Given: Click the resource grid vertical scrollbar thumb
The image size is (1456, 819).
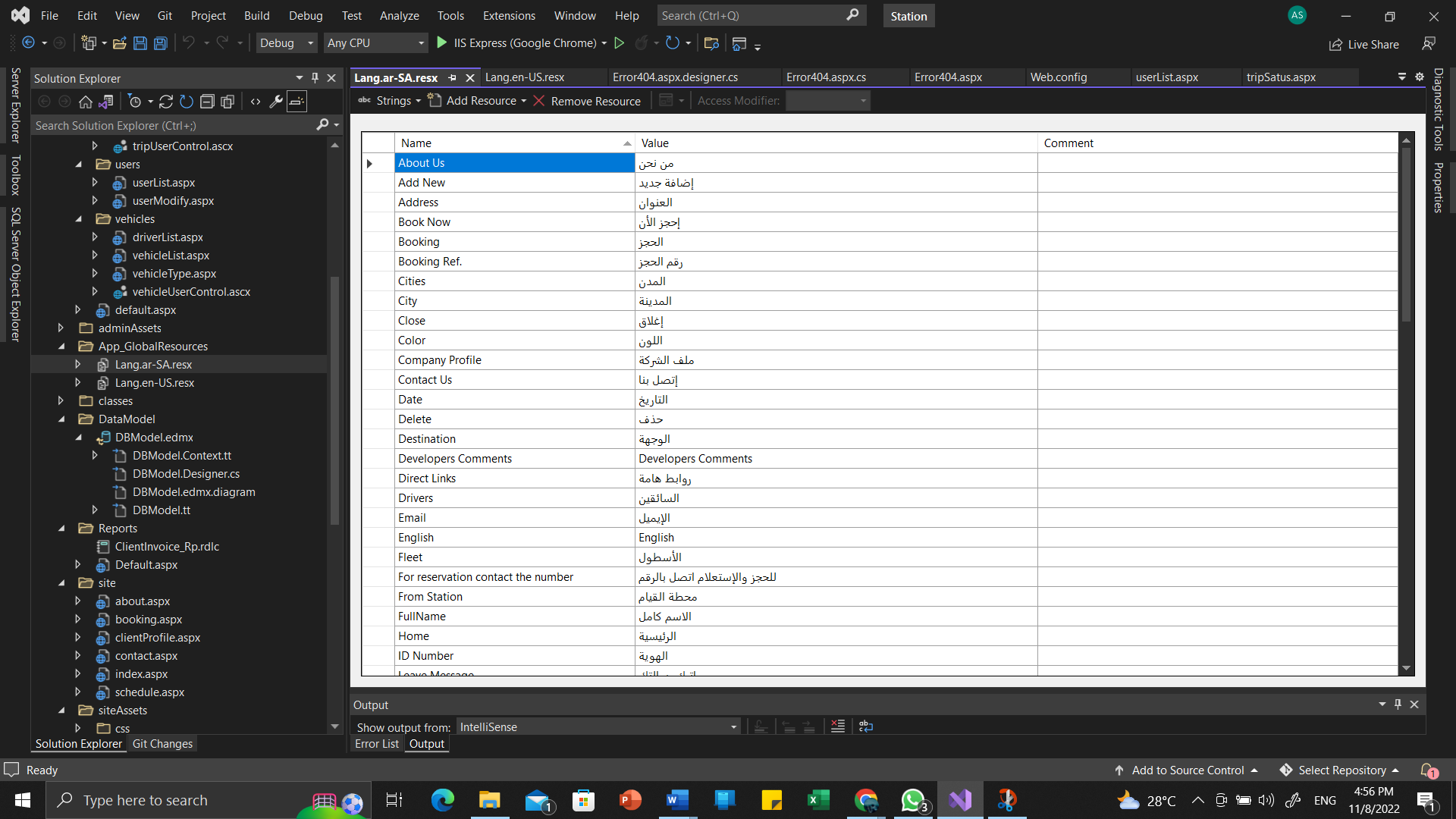Looking at the screenshot, I should pos(1406,235).
